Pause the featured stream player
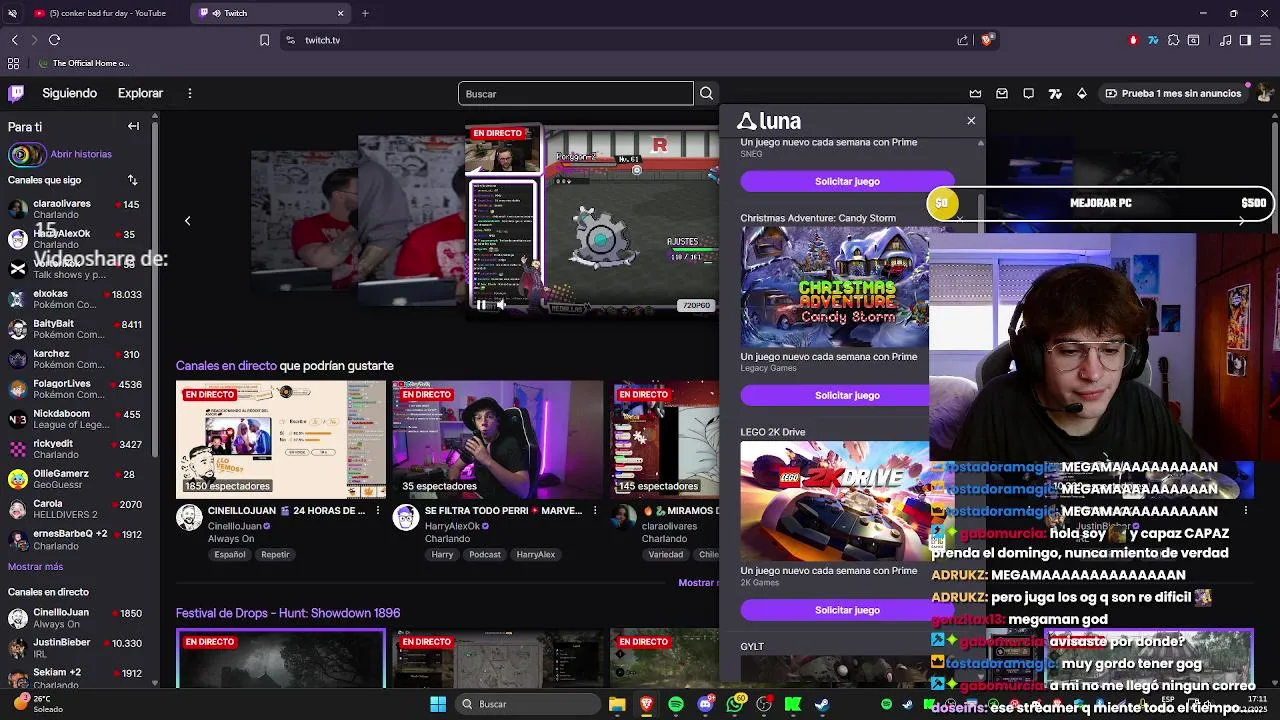 [481, 305]
